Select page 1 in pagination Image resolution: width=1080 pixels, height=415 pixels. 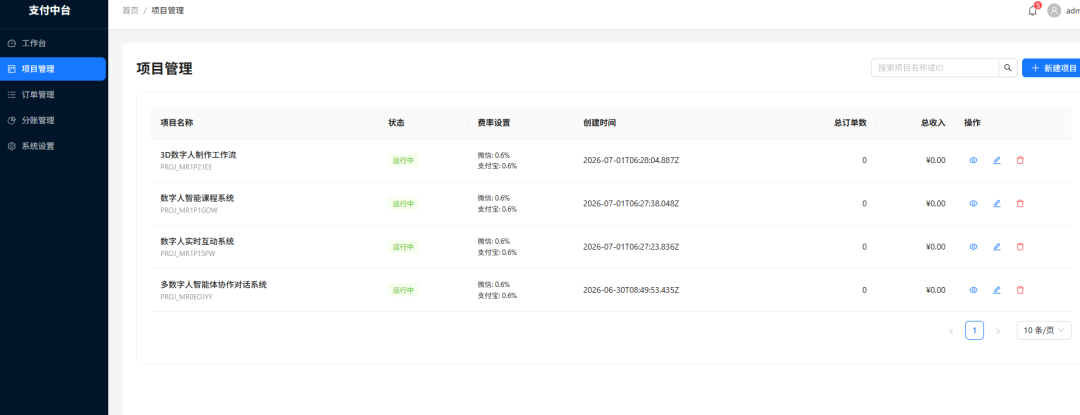click(975, 330)
